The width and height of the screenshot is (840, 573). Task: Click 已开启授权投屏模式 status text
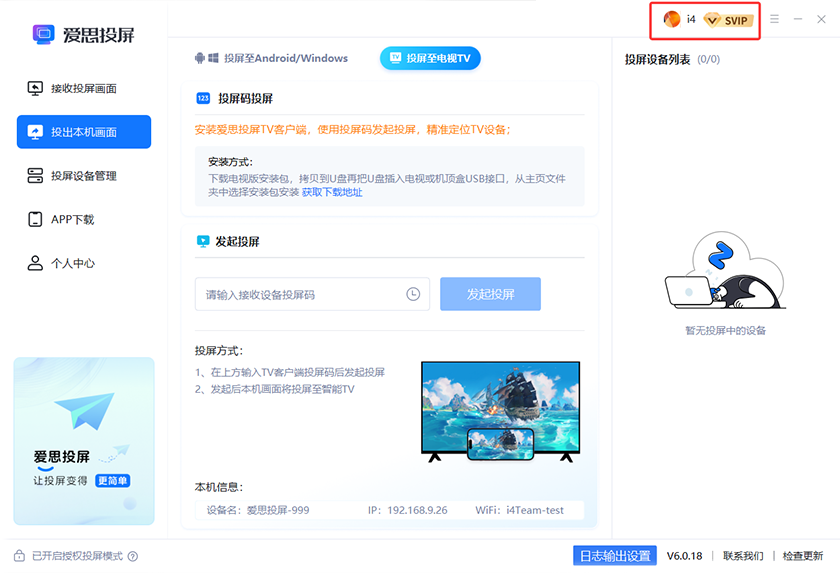tap(77, 556)
